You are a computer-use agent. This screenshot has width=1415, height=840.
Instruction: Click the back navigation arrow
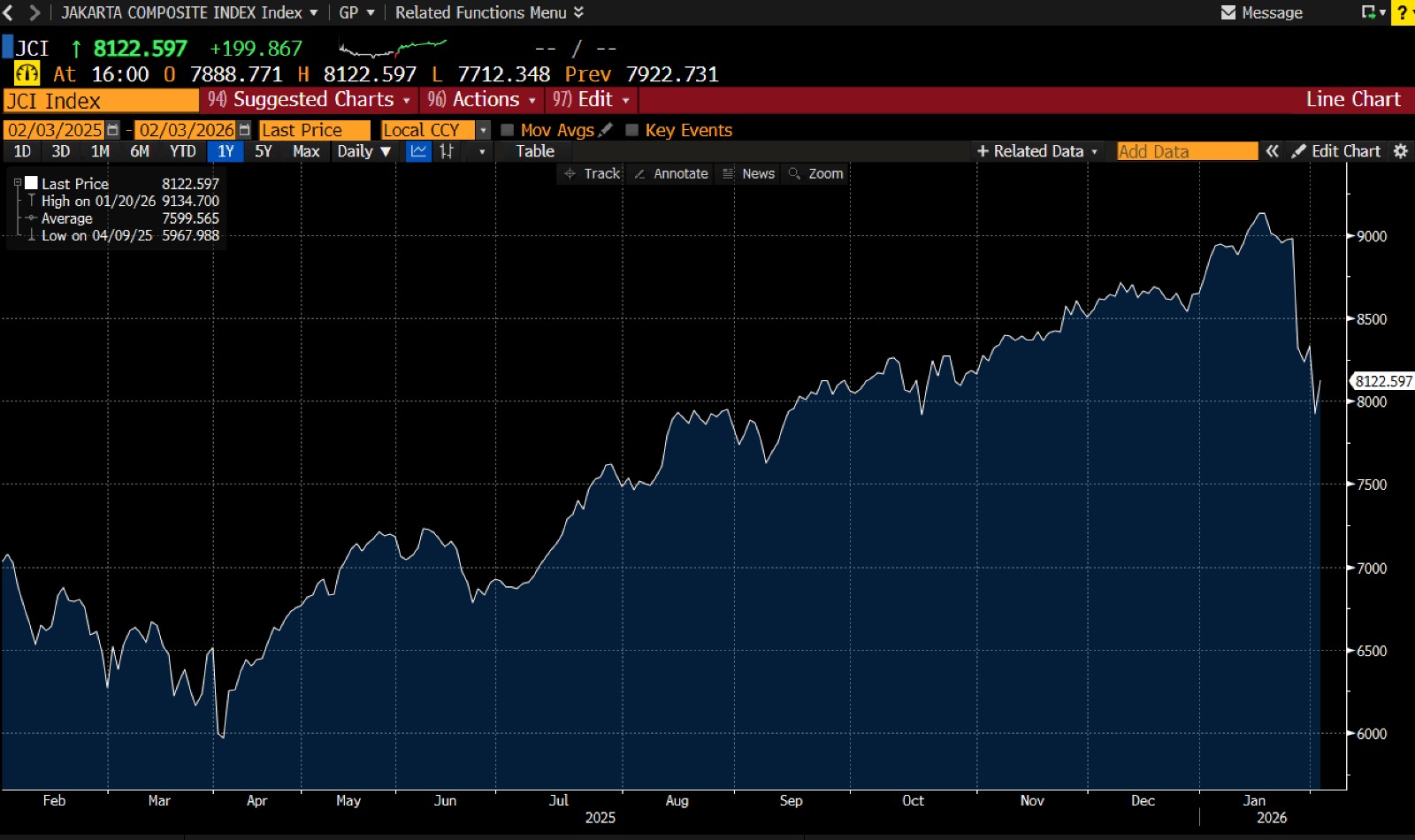pyautogui.click(x=9, y=12)
